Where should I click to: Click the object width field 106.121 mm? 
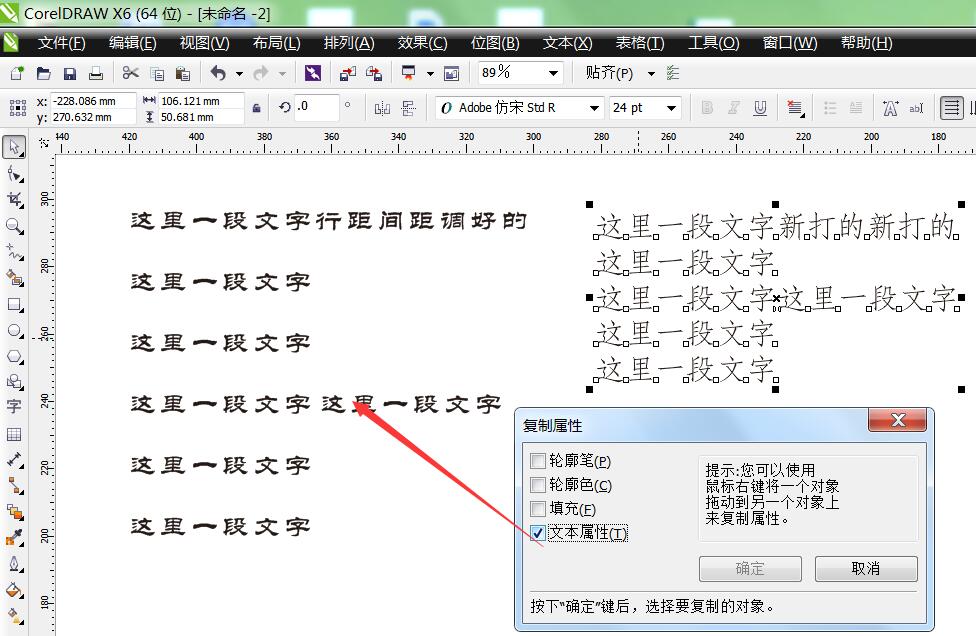(x=200, y=101)
